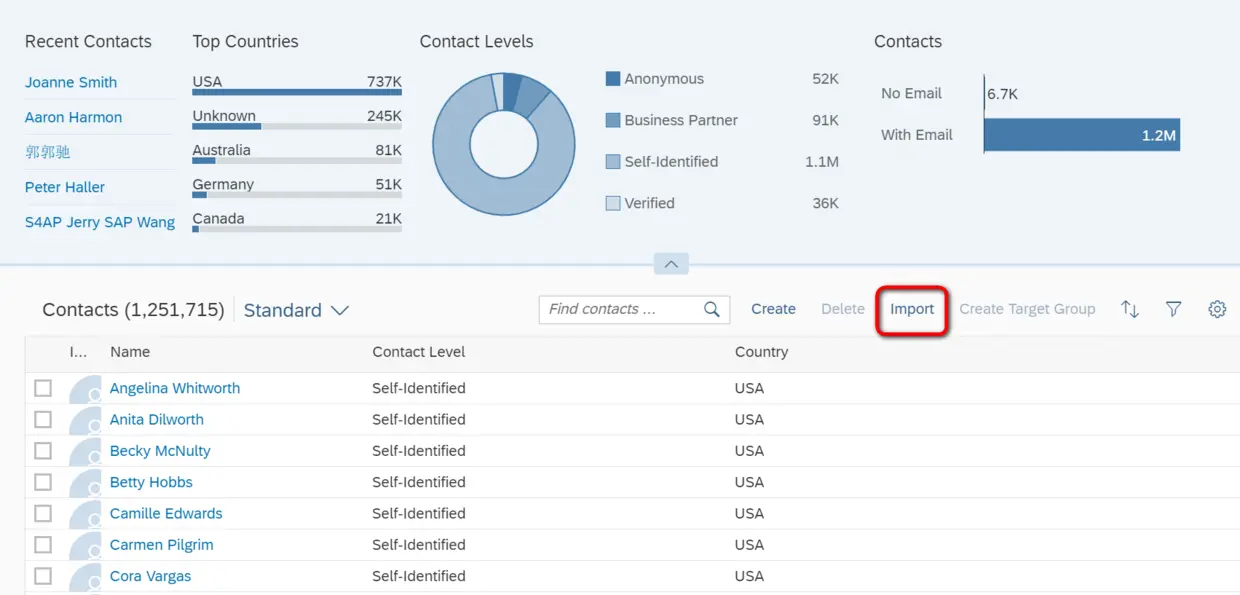Click Camille Edwards' avatar icon
The image size is (1240, 595).
(x=86, y=514)
